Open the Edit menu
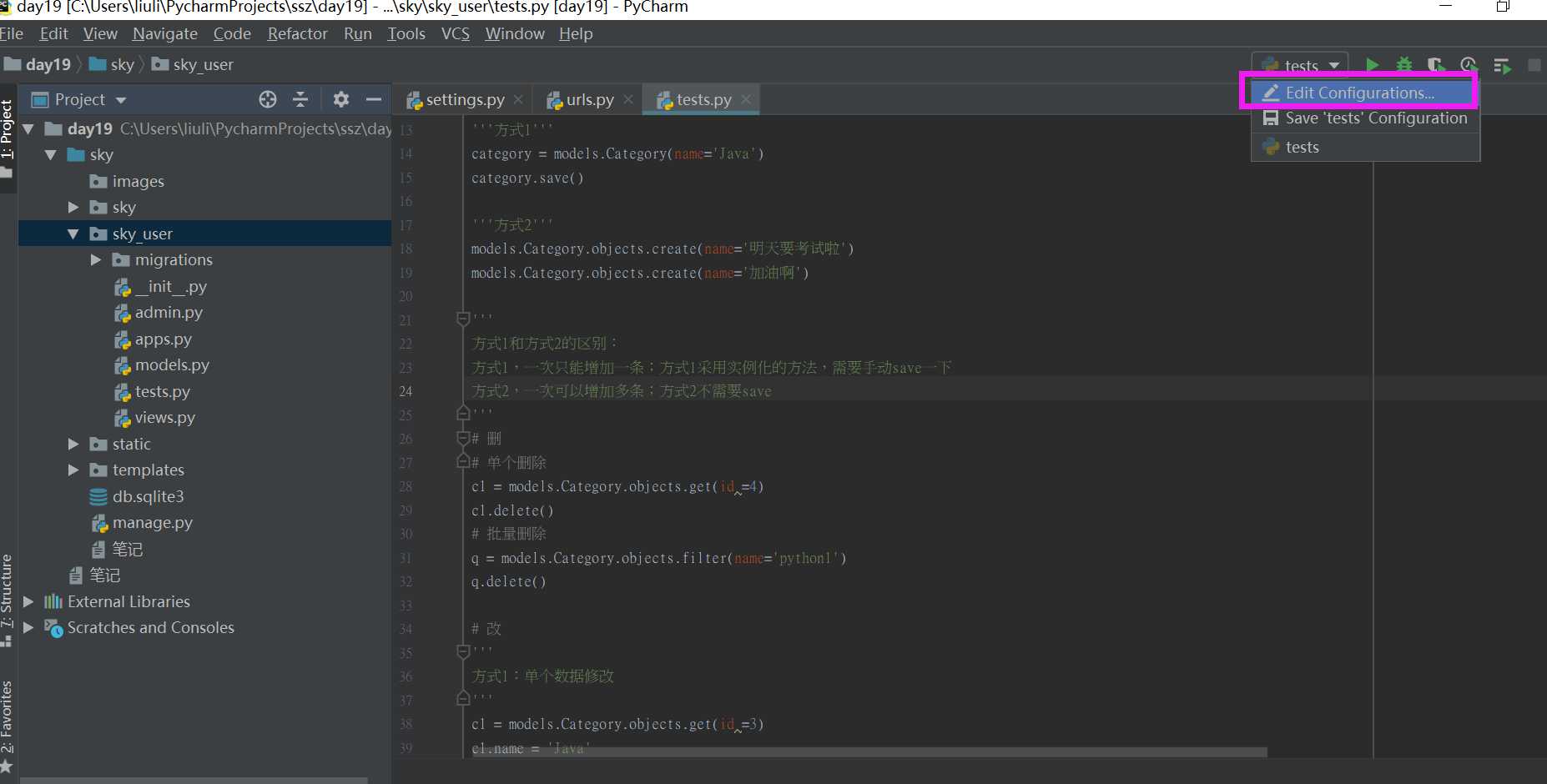1547x784 pixels. coord(53,33)
